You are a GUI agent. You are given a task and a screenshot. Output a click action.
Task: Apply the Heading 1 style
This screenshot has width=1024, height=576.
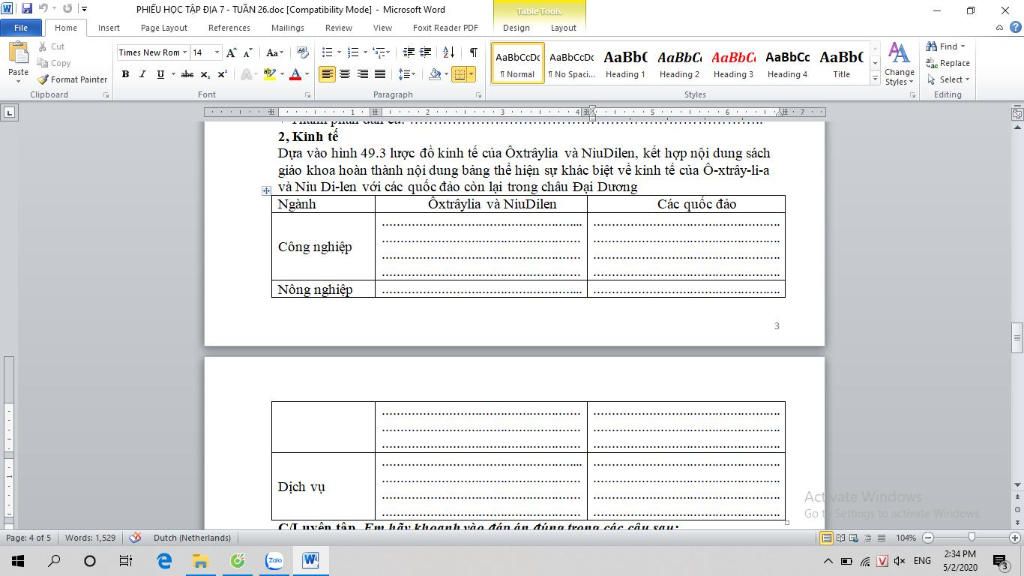[625, 64]
